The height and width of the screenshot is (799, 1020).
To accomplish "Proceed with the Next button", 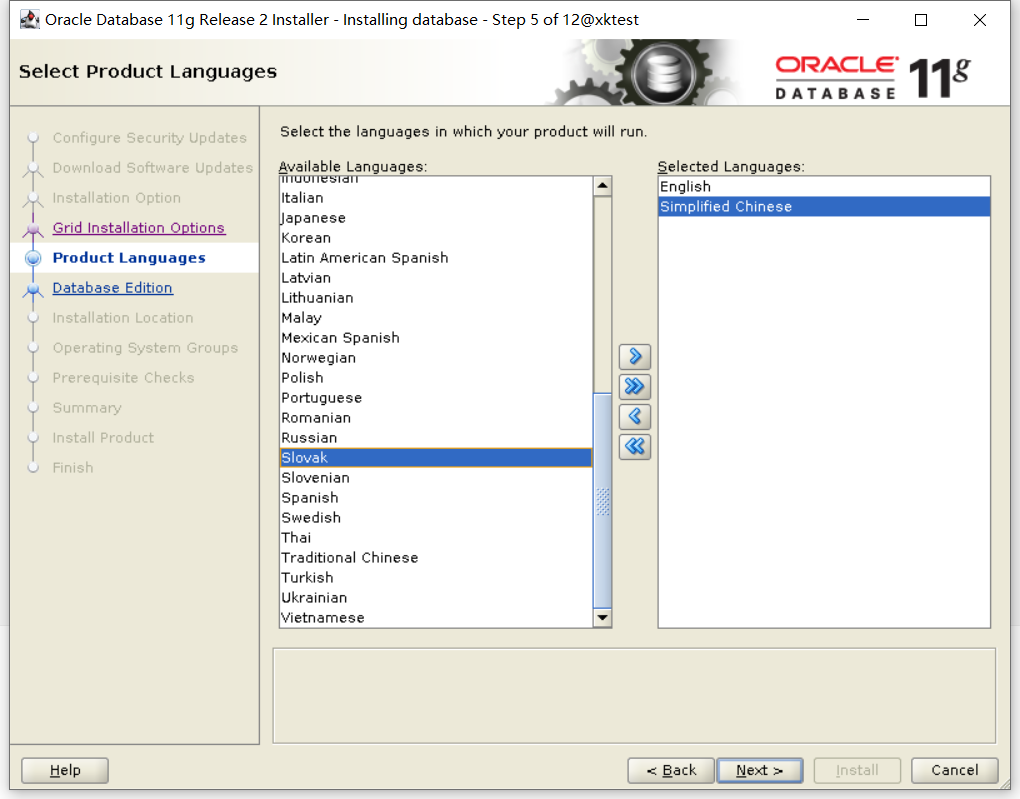I will click(759, 770).
